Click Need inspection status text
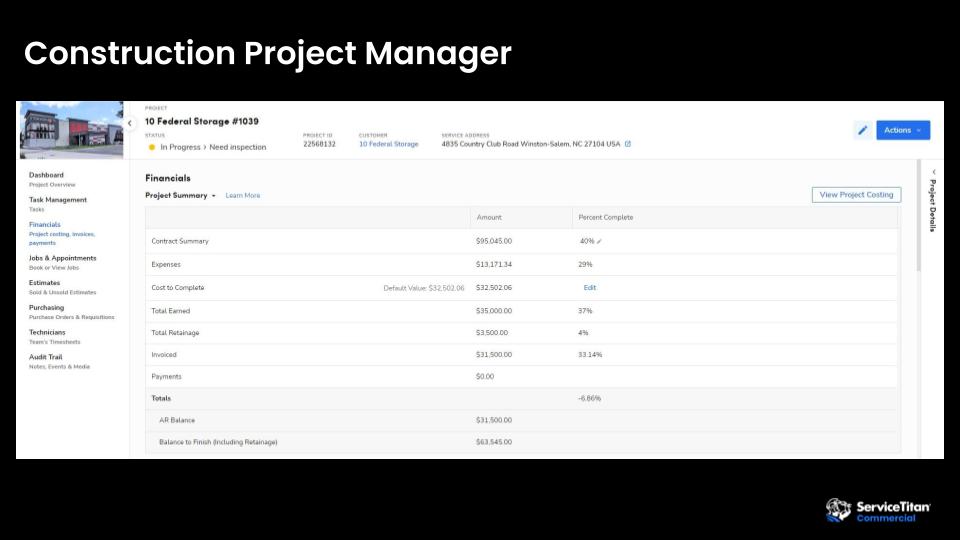The width and height of the screenshot is (960, 540). tap(238, 147)
